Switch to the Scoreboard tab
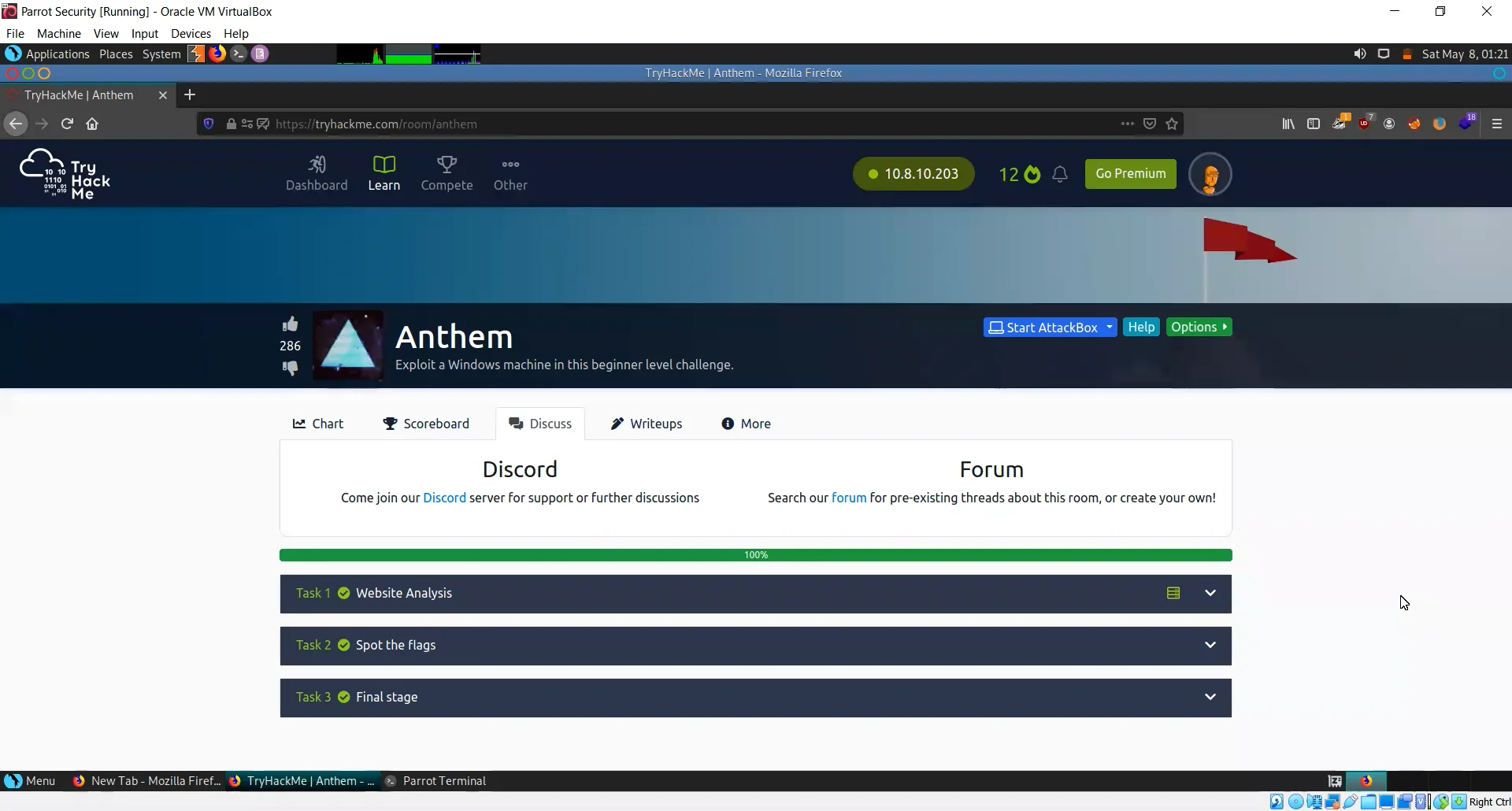 426,424
